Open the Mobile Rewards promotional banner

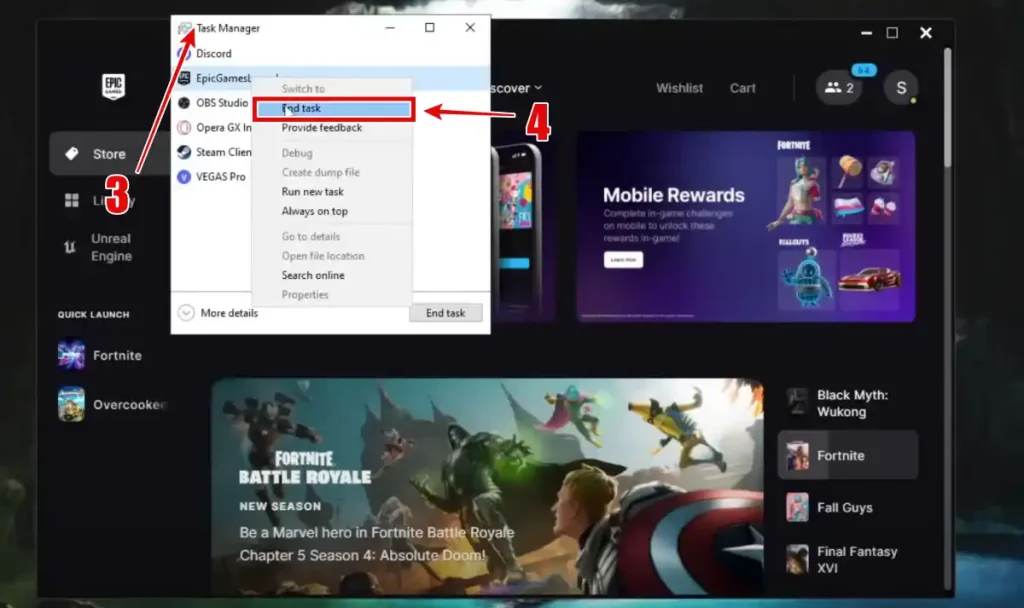click(x=746, y=227)
